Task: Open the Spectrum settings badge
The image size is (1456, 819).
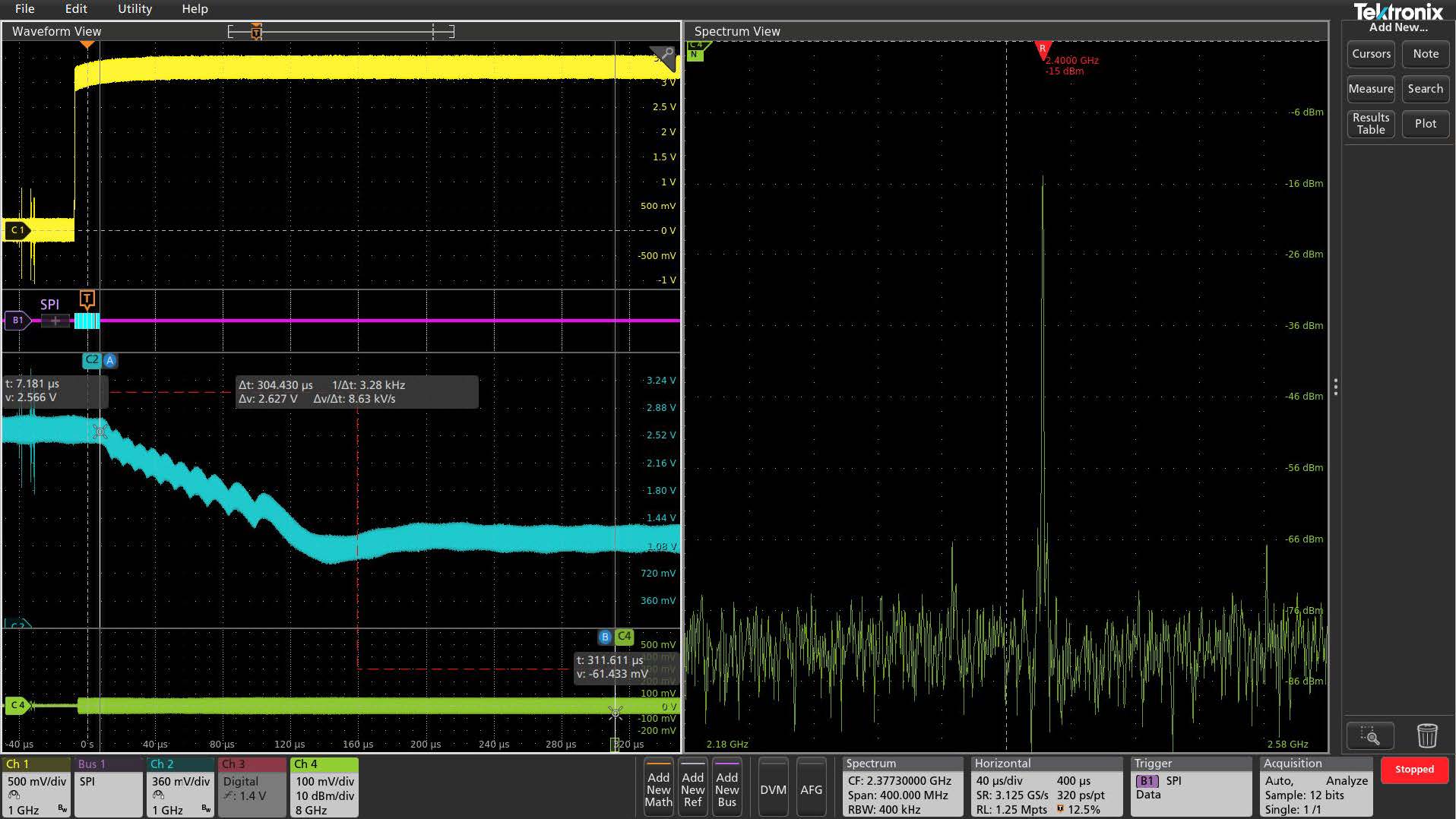Action: [904, 787]
